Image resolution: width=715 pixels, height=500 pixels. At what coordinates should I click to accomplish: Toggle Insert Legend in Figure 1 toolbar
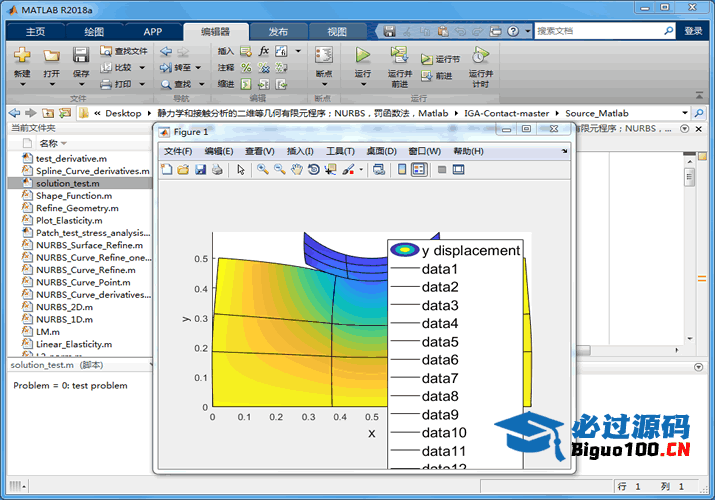(419, 170)
